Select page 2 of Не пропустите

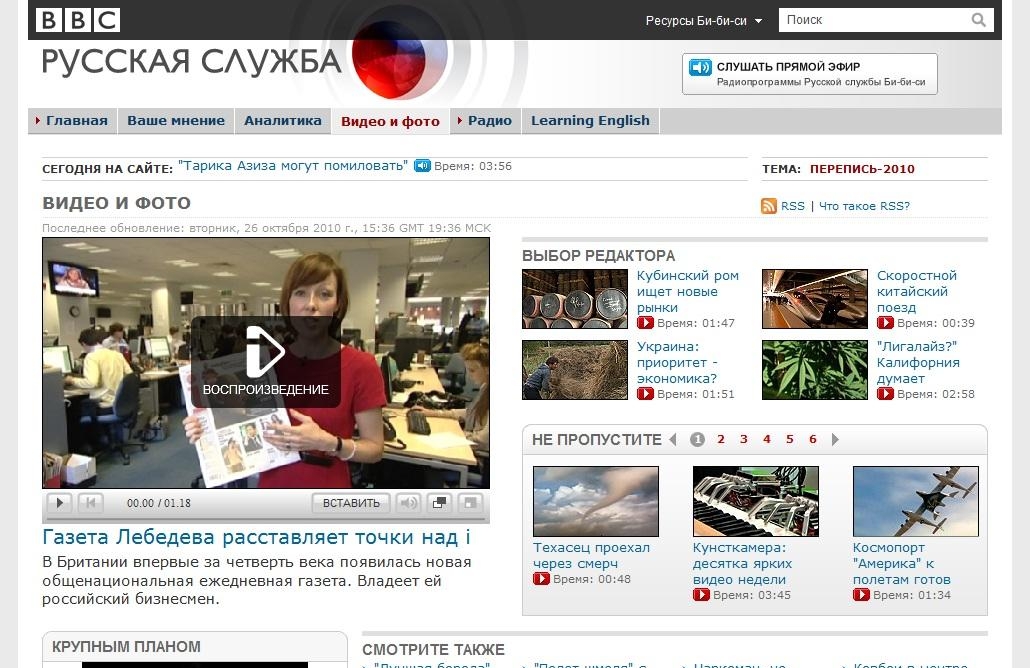[x=721, y=439]
